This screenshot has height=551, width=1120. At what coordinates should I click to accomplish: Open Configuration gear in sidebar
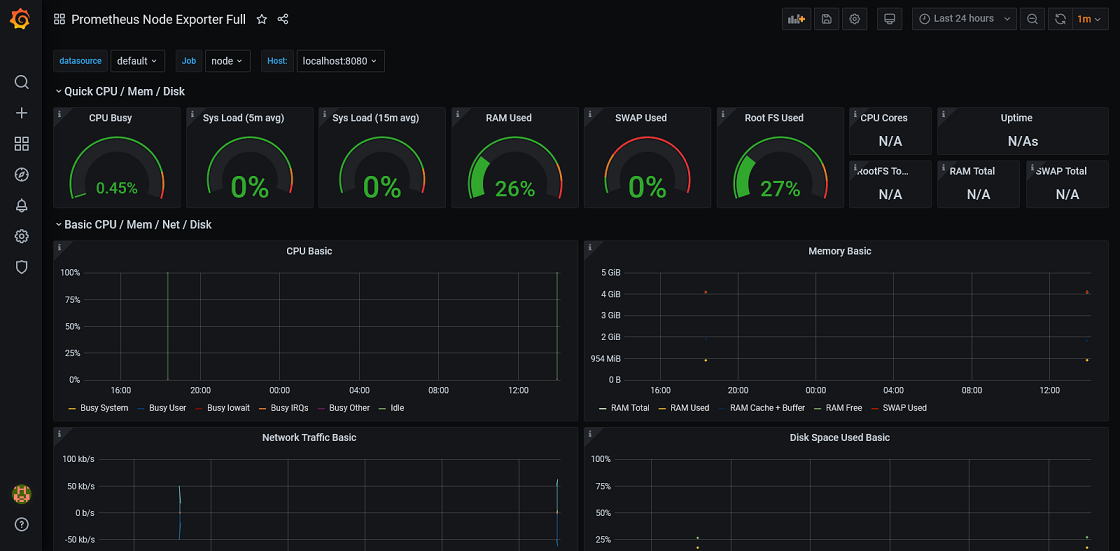click(x=21, y=236)
